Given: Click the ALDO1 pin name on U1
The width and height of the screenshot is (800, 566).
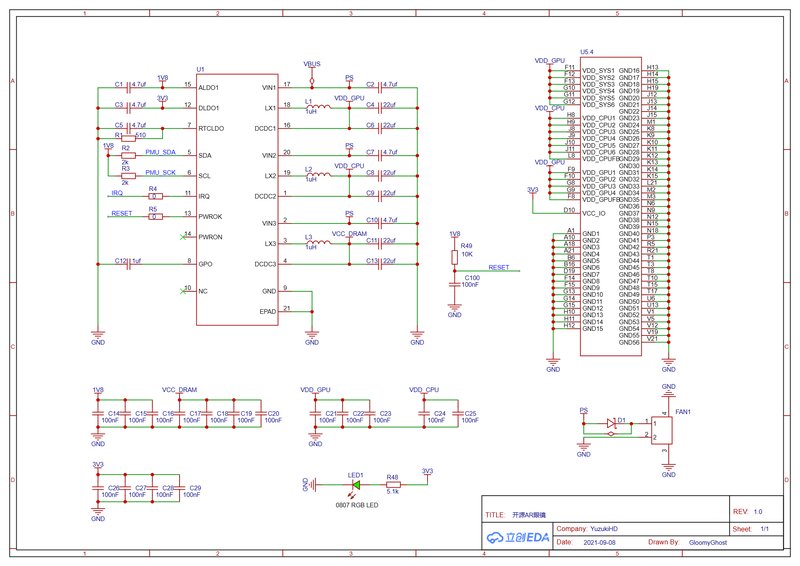Looking at the screenshot, I should pos(209,88).
